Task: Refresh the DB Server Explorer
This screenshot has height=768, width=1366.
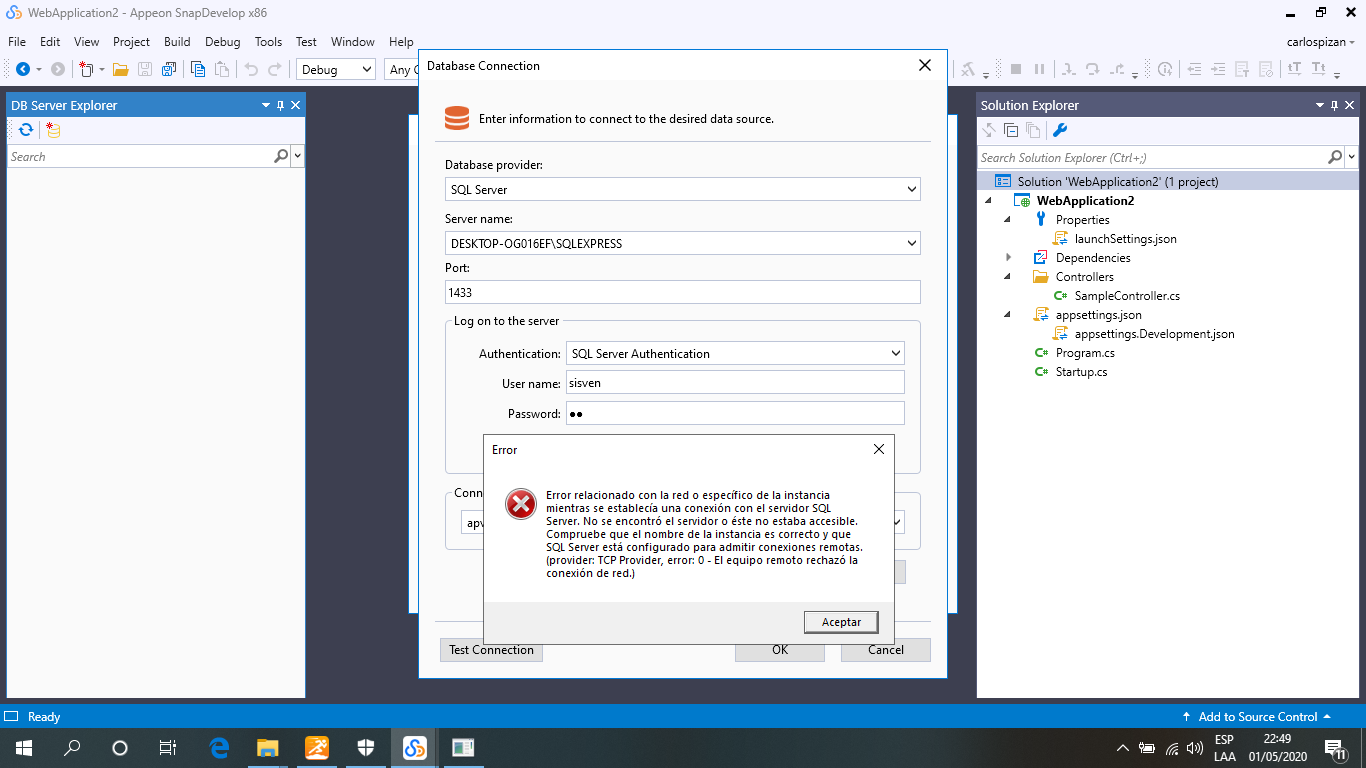Action: 26,130
